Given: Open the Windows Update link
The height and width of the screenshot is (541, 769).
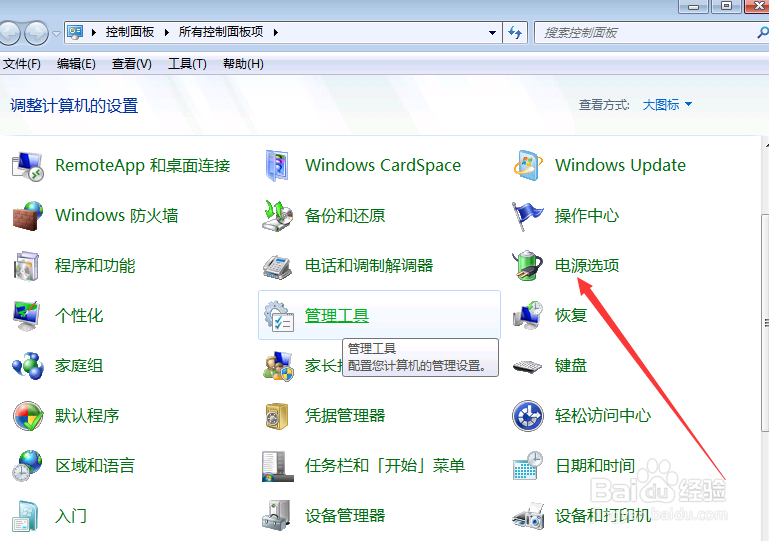Looking at the screenshot, I should 620,165.
